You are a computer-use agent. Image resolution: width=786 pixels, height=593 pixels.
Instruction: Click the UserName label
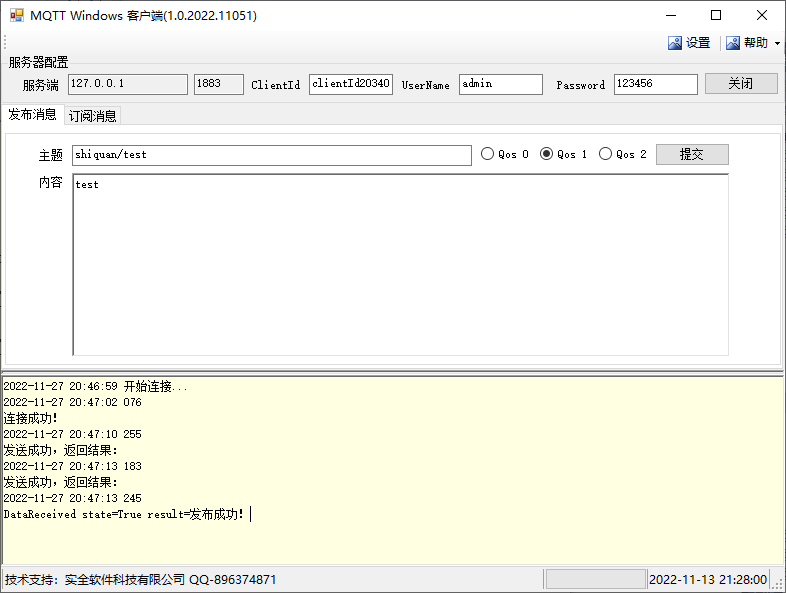pyautogui.click(x=425, y=85)
